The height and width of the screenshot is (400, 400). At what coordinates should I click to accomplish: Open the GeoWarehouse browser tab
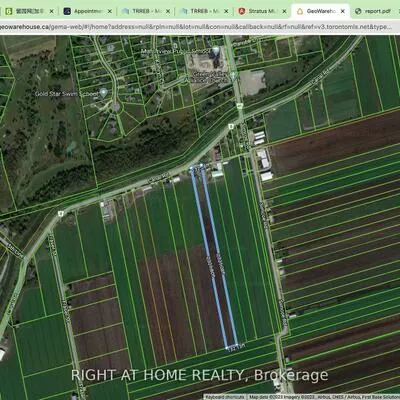point(320,11)
